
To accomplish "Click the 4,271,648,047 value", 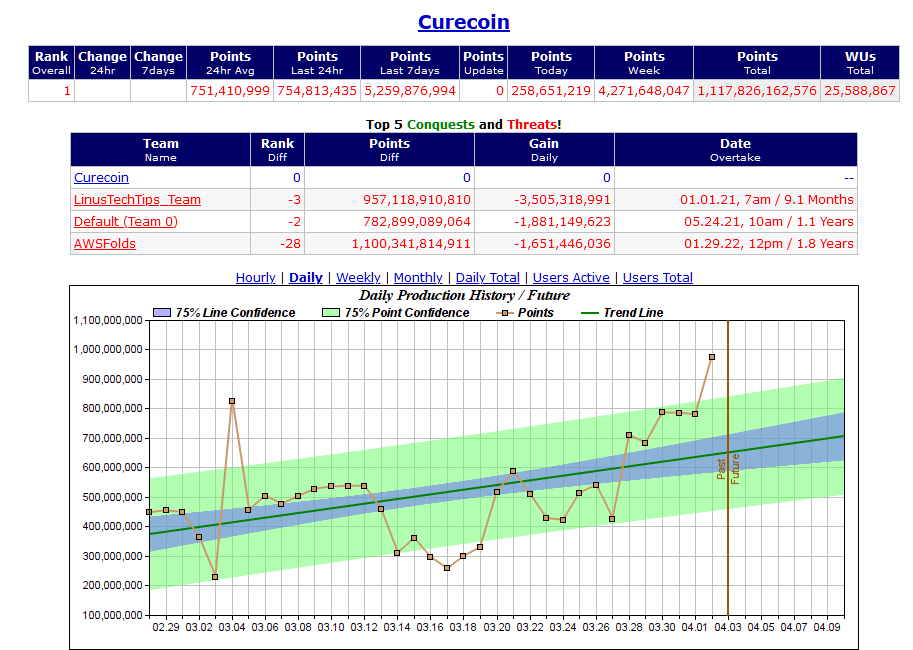I will (x=644, y=91).
